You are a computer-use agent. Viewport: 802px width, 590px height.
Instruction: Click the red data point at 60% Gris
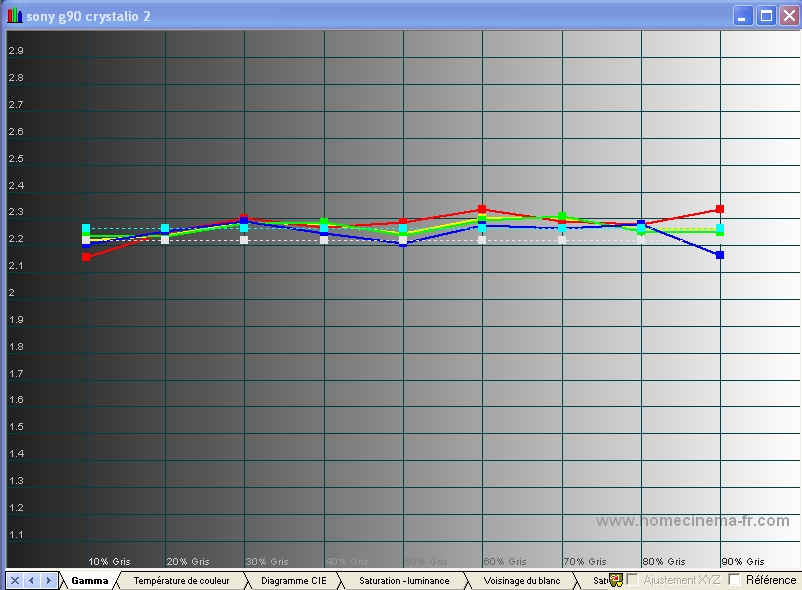(482, 209)
